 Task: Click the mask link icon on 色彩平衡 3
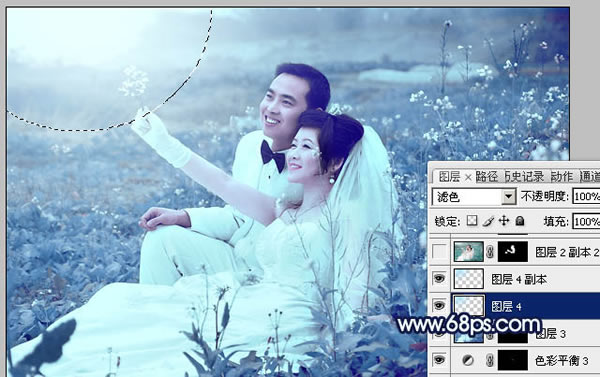tap(490, 360)
